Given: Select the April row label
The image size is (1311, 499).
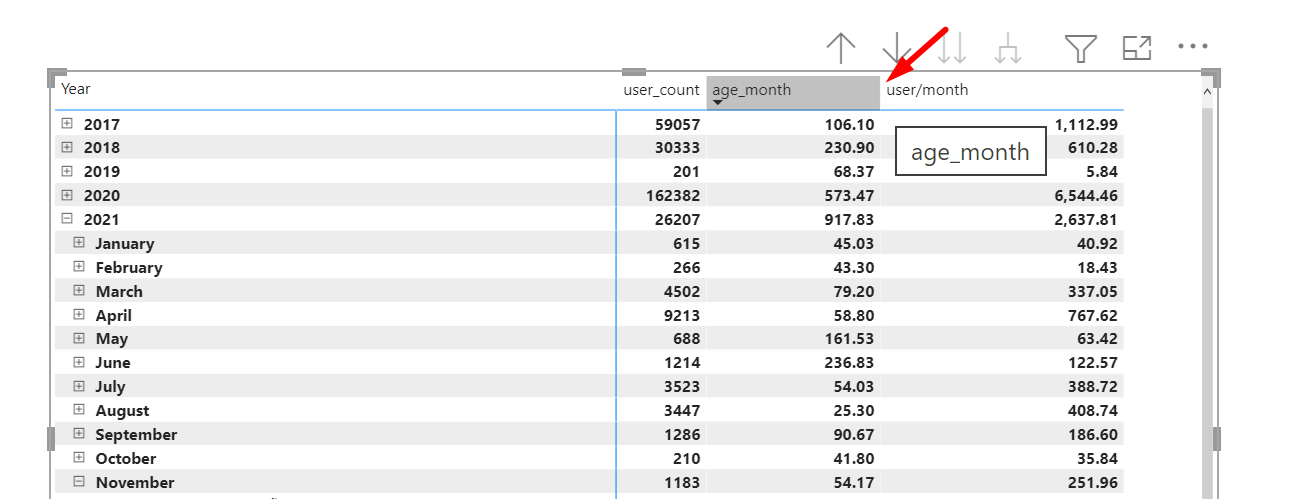Looking at the screenshot, I should point(114,315).
